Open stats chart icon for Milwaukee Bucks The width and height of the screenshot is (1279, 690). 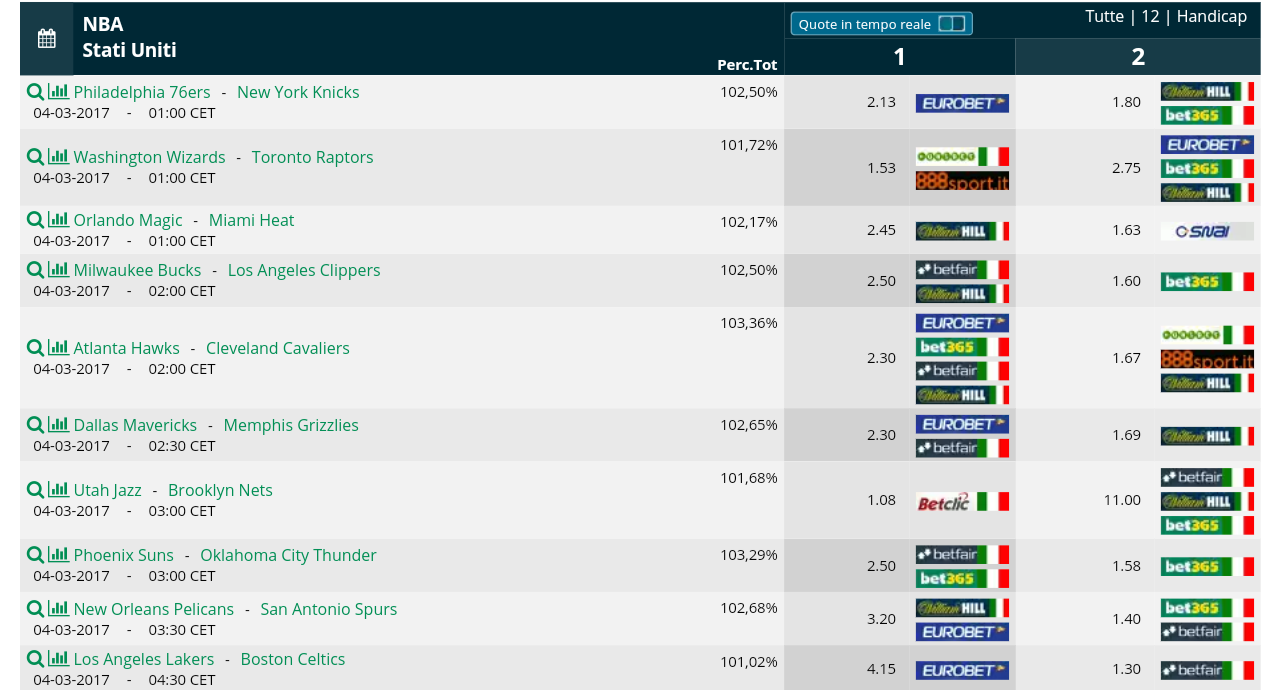click(x=59, y=270)
